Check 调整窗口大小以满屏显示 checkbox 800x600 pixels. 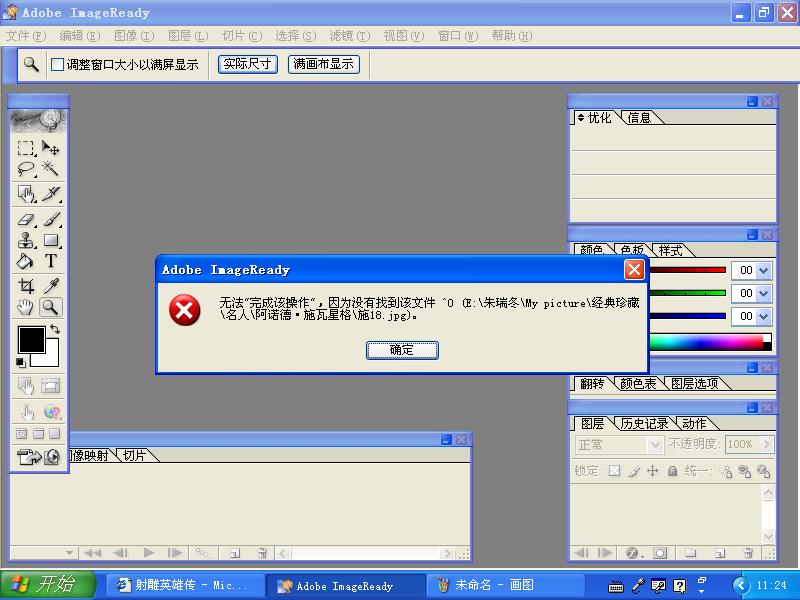point(58,64)
